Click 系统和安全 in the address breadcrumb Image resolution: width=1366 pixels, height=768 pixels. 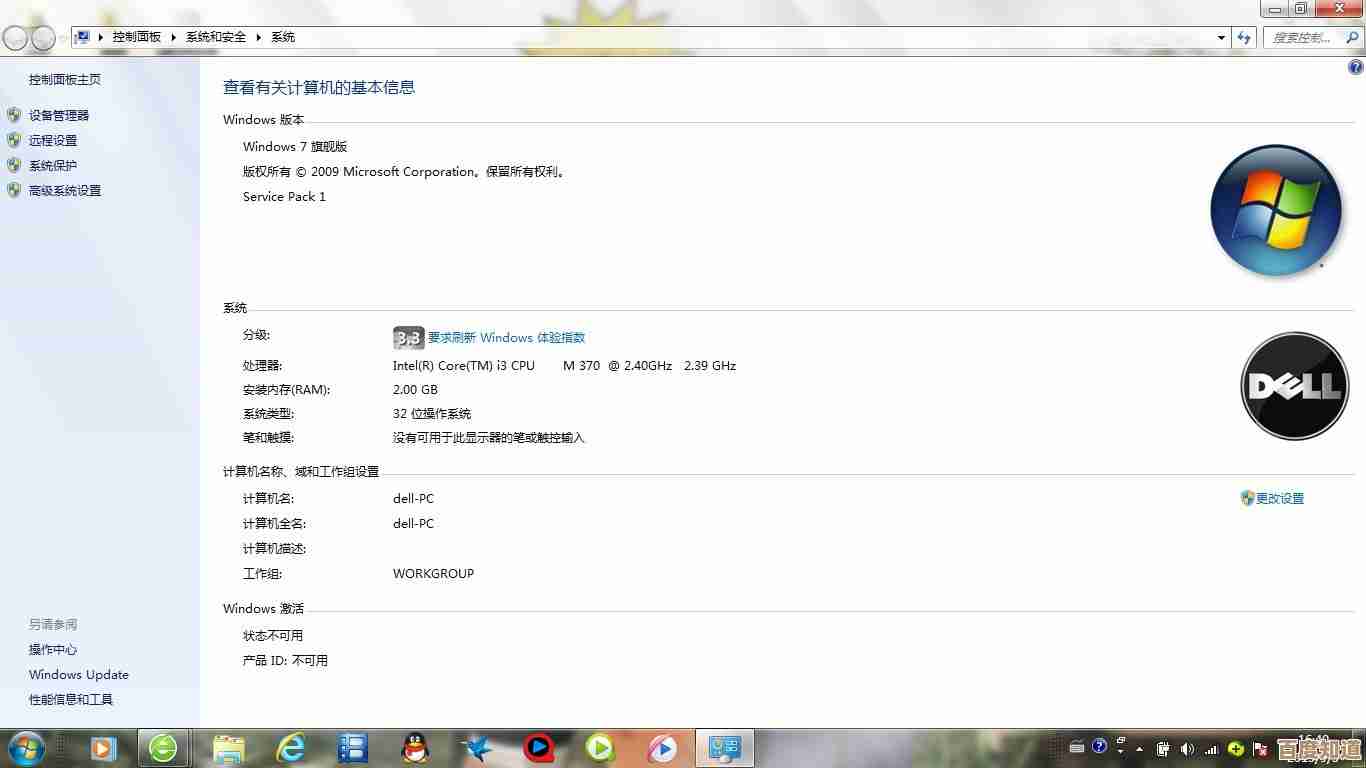[x=215, y=37]
